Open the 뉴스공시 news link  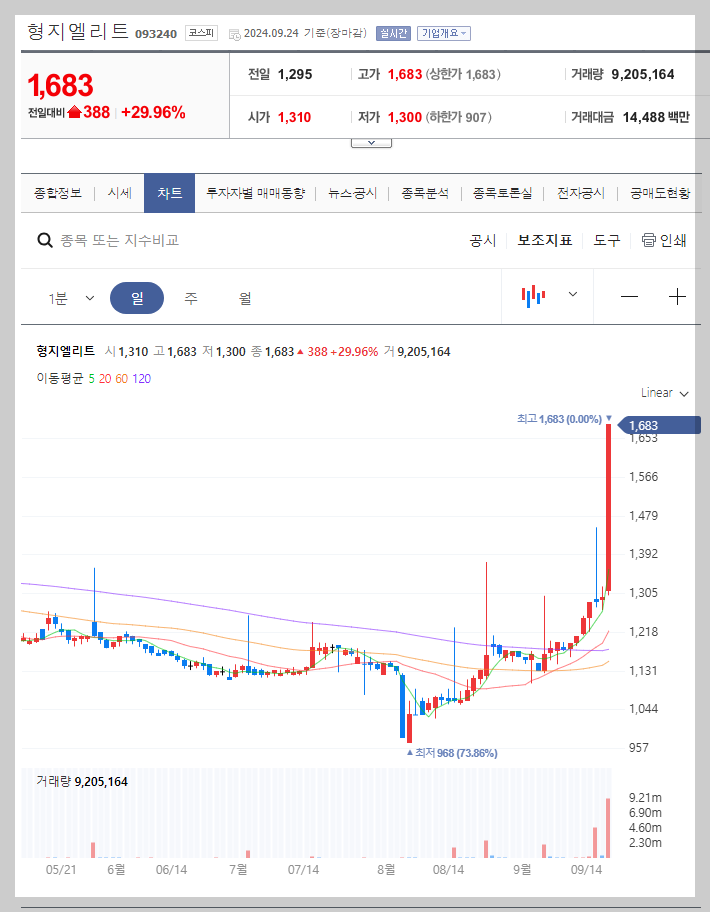tap(350, 192)
